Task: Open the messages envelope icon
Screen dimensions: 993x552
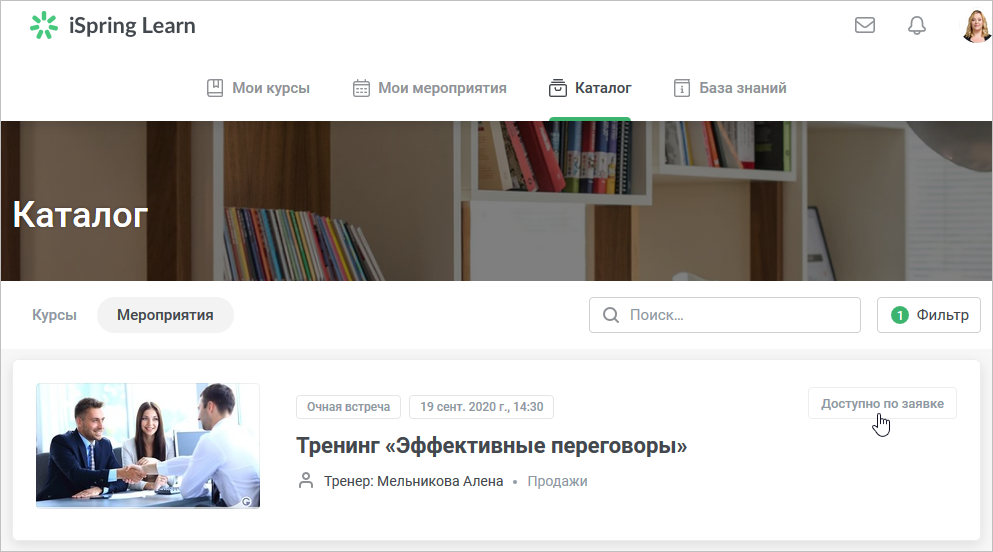Action: pos(864,25)
